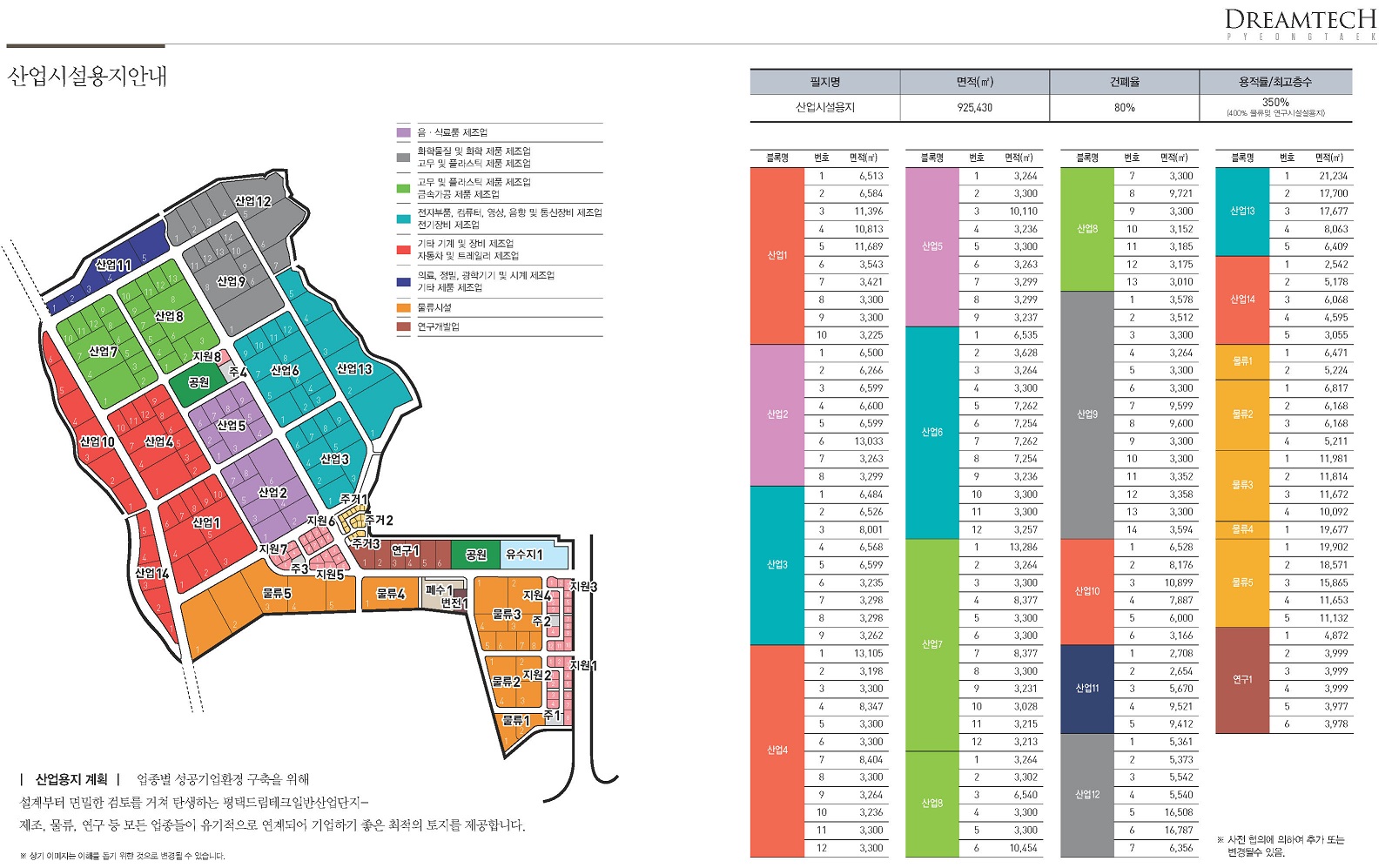1392x868 pixels.
Task: Select the 연구1 label on the map
Action: tap(405, 550)
